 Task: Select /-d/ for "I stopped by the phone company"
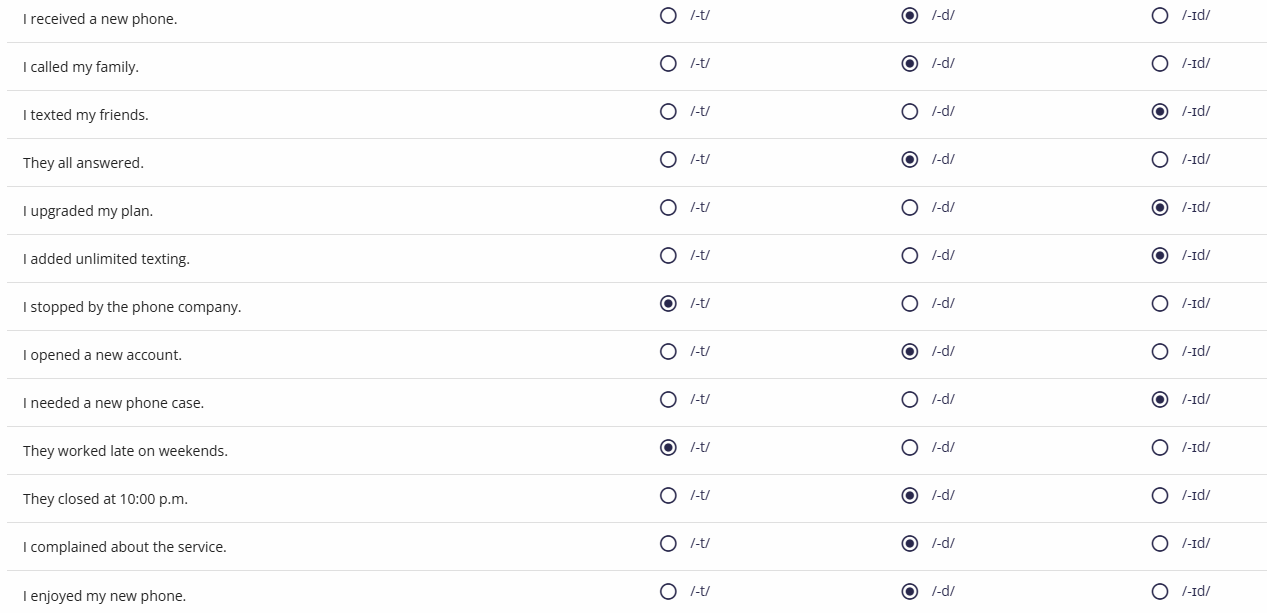click(x=910, y=303)
